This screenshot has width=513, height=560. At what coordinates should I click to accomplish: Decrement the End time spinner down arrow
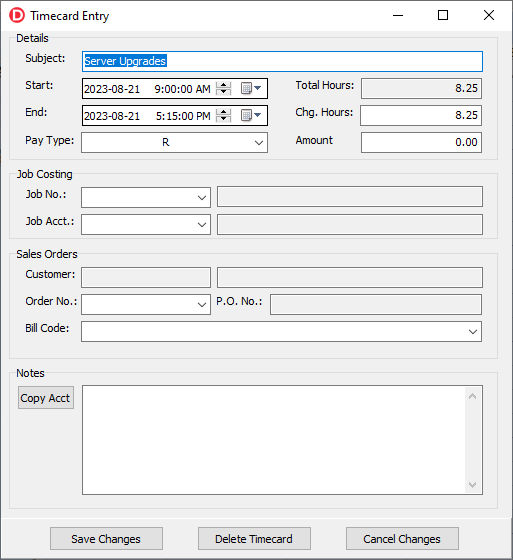(224, 119)
